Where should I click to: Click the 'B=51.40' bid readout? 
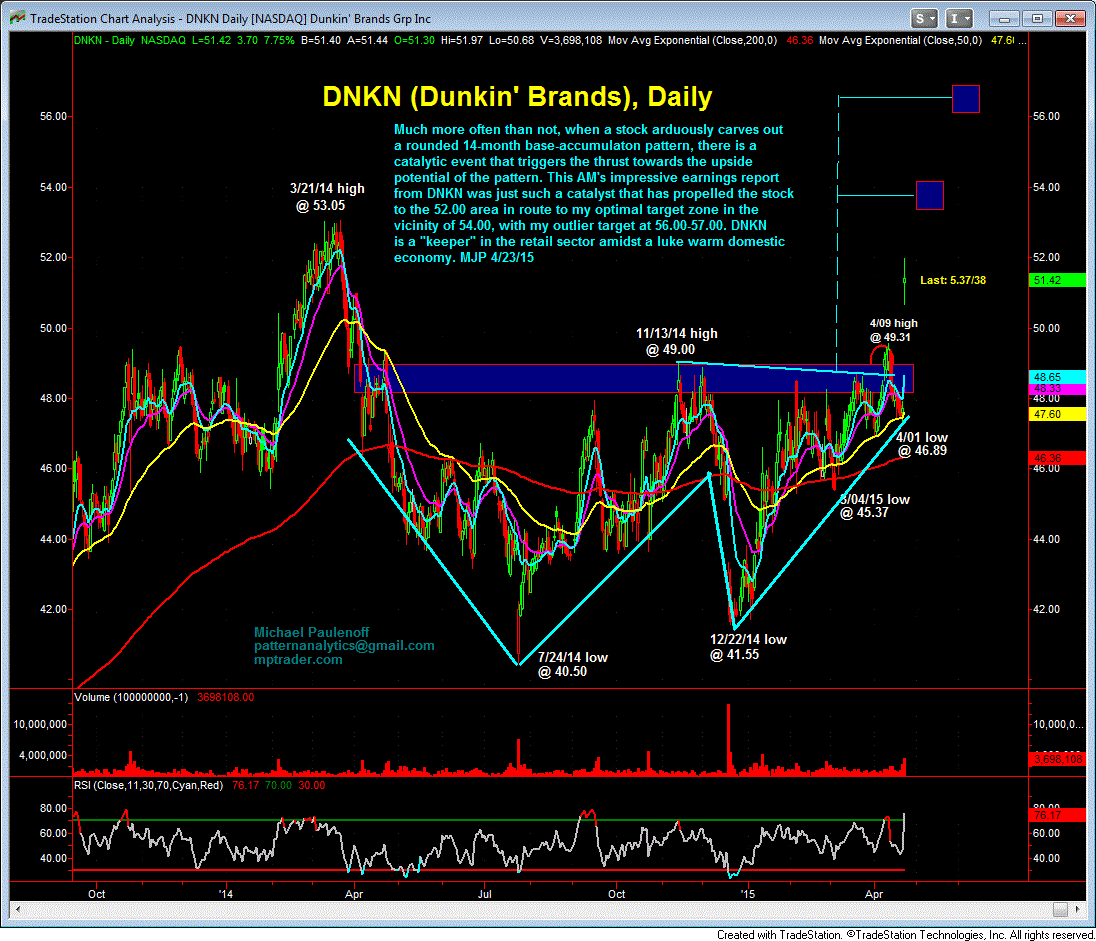(321, 41)
